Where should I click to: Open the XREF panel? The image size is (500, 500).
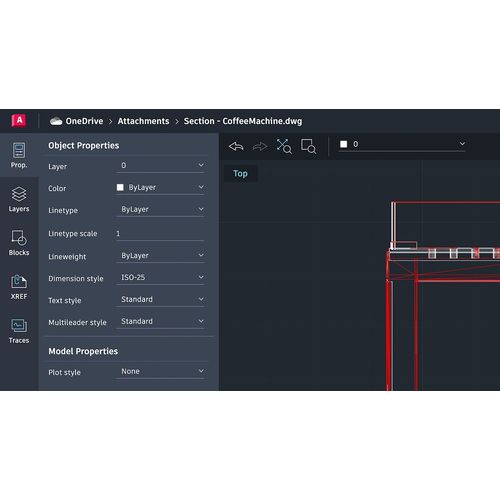point(19,287)
